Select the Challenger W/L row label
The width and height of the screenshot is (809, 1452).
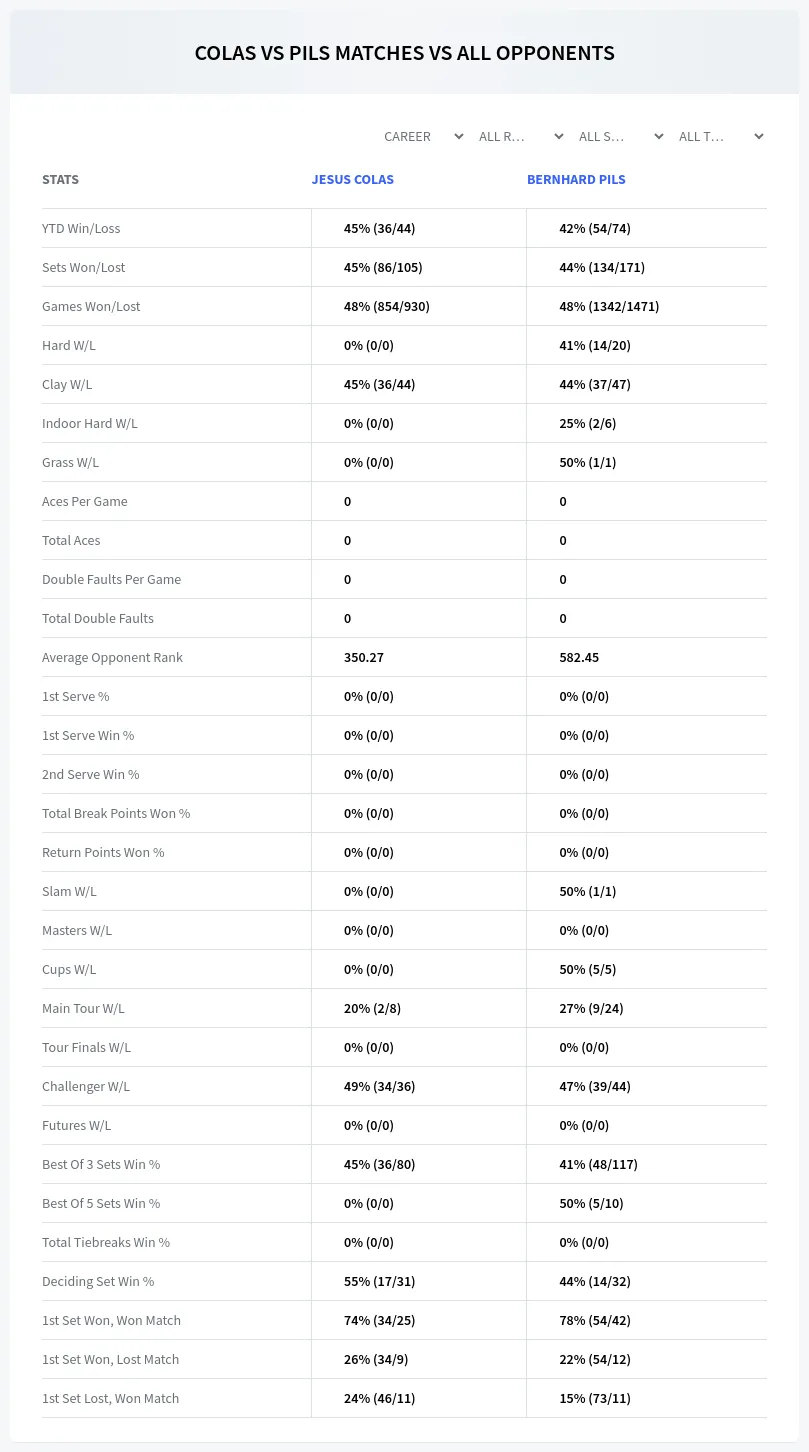(86, 1086)
